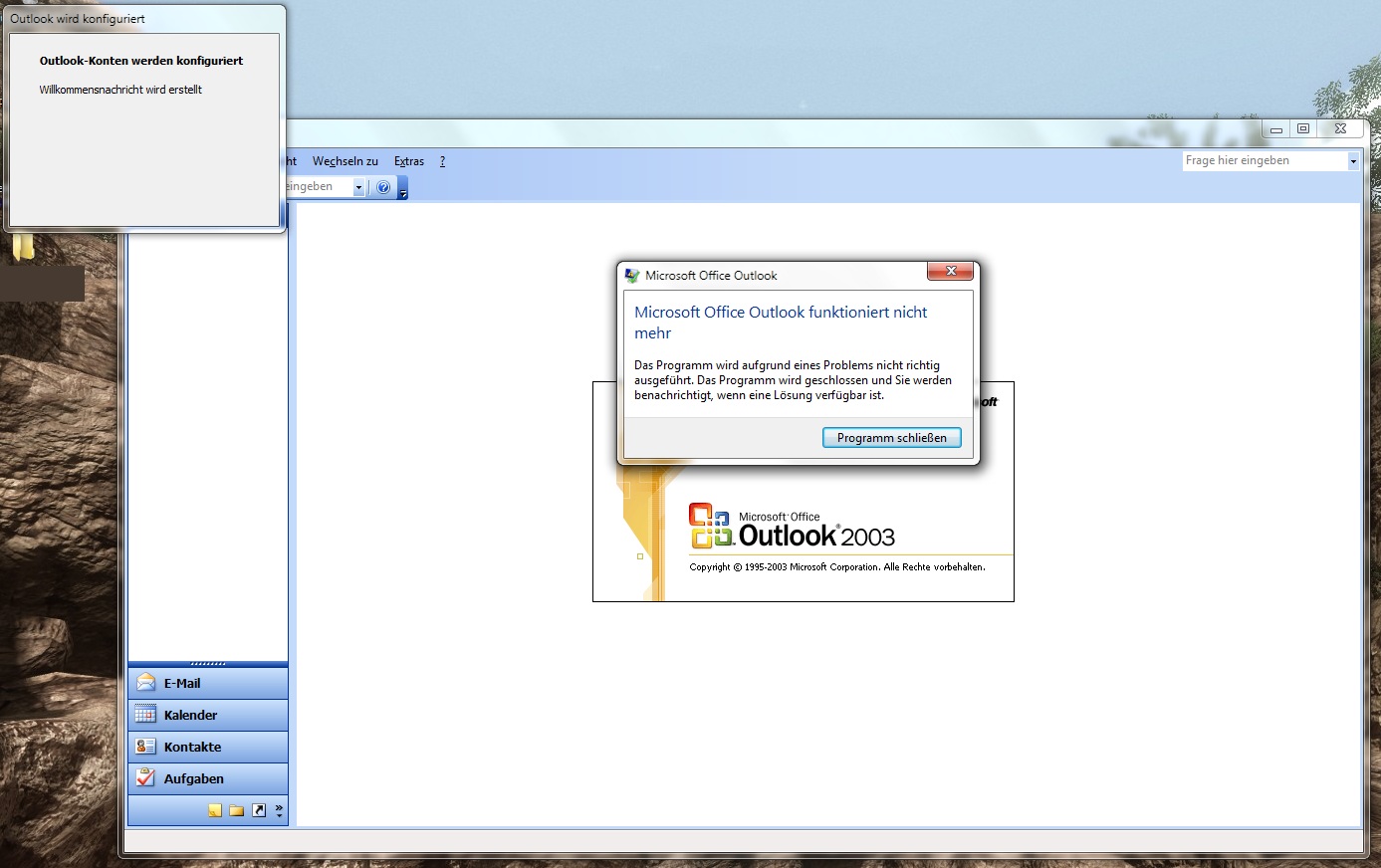The width and height of the screenshot is (1381, 868).
Task: Open the Wechseln zu menu
Action: pos(345,161)
